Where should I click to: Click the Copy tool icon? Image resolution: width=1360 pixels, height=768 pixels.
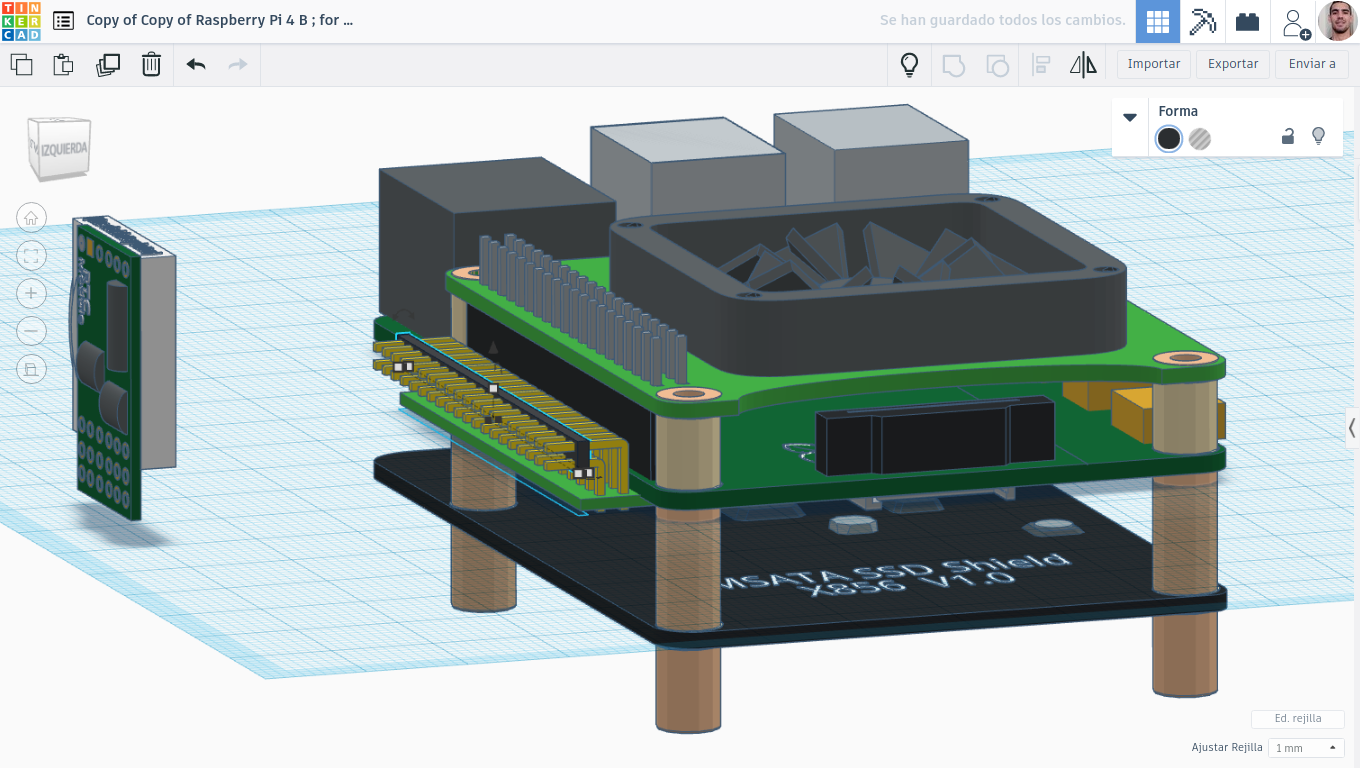pos(21,64)
